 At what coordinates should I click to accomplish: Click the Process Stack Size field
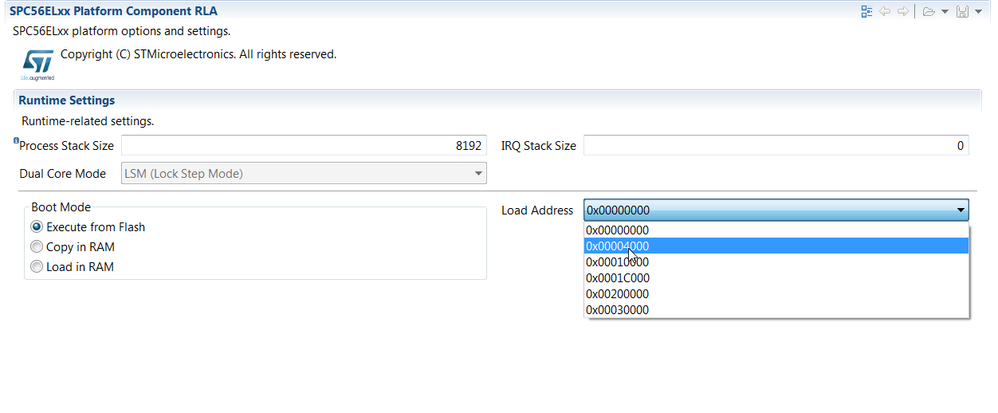tap(304, 145)
